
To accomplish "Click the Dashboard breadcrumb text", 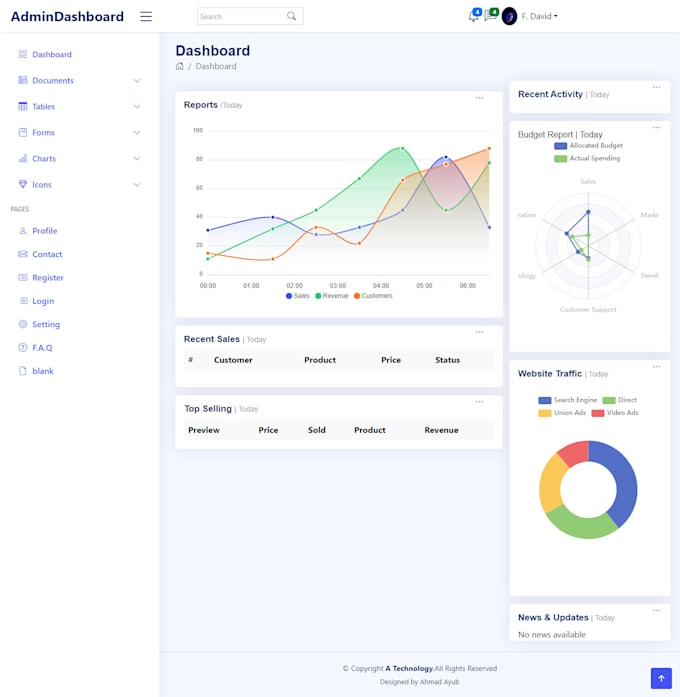I will coord(216,66).
